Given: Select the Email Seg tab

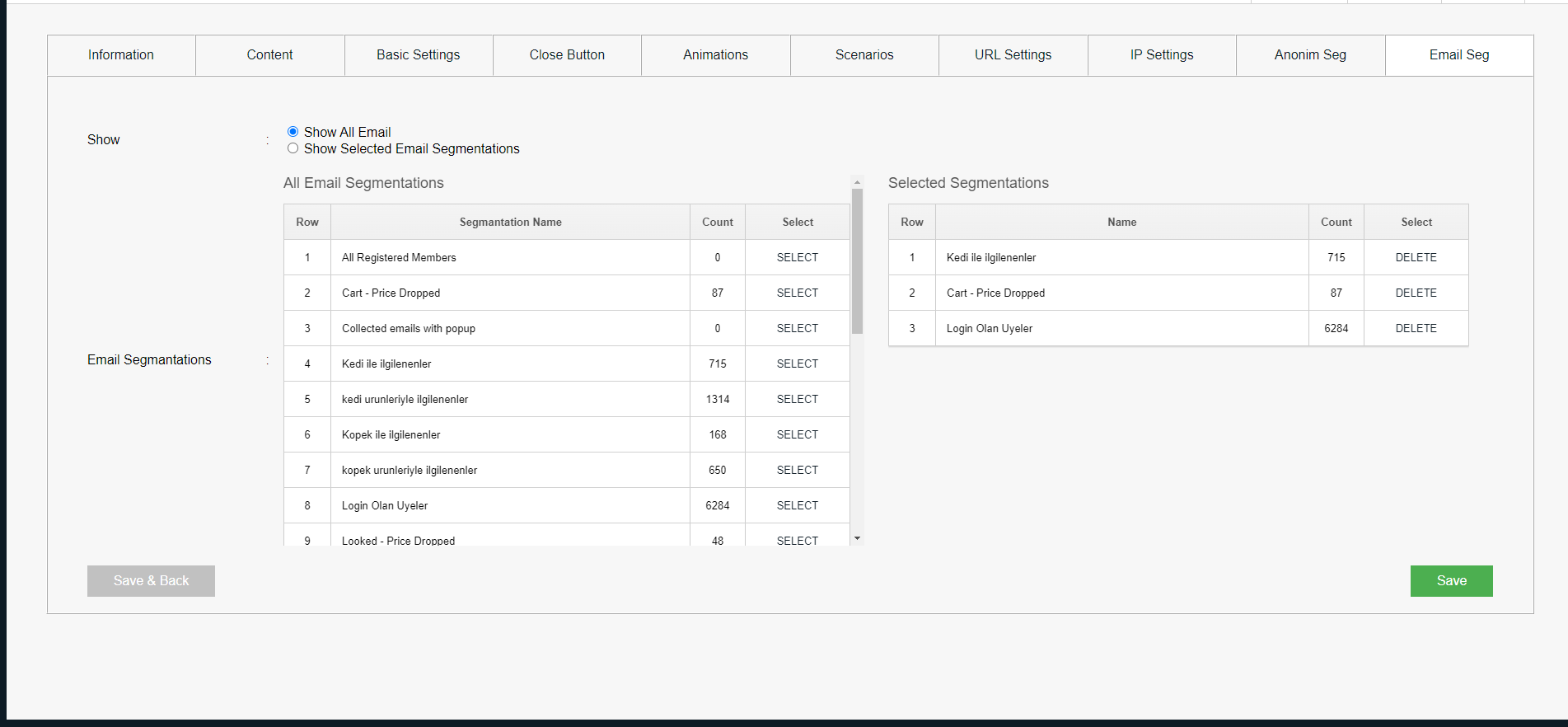Looking at the screenshot, I should (x=1459, y=55).
